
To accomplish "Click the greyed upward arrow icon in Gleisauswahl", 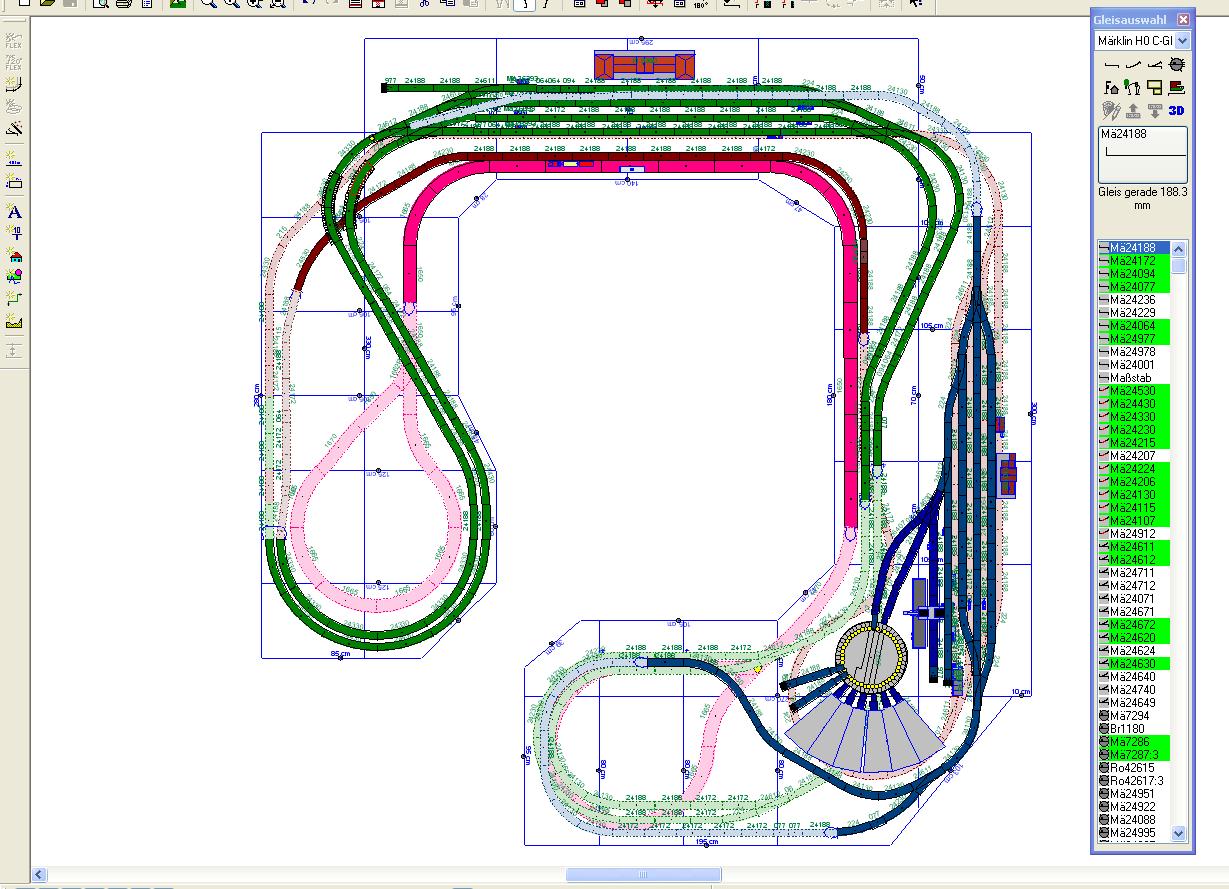I will 1132,110.
